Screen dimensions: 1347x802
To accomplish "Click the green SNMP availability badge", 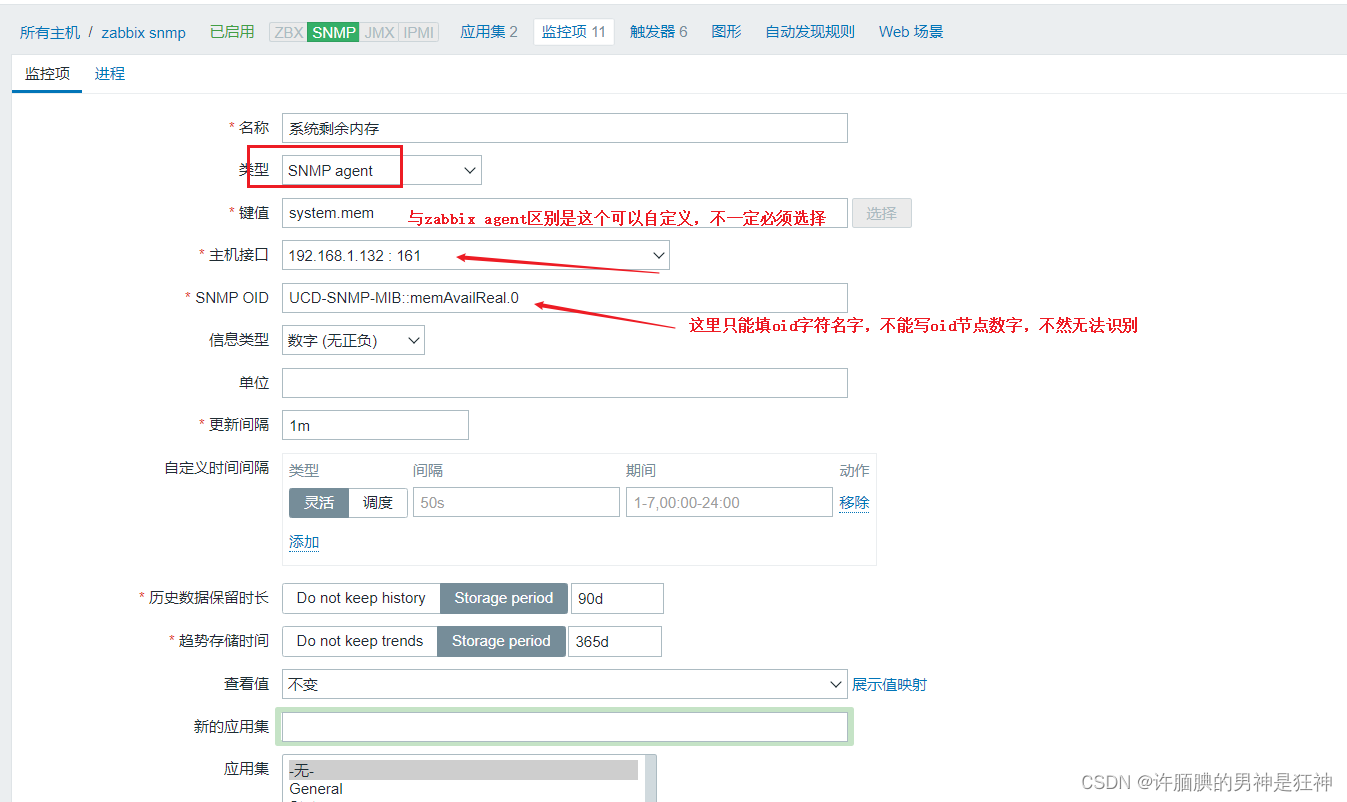I will 333,32.
